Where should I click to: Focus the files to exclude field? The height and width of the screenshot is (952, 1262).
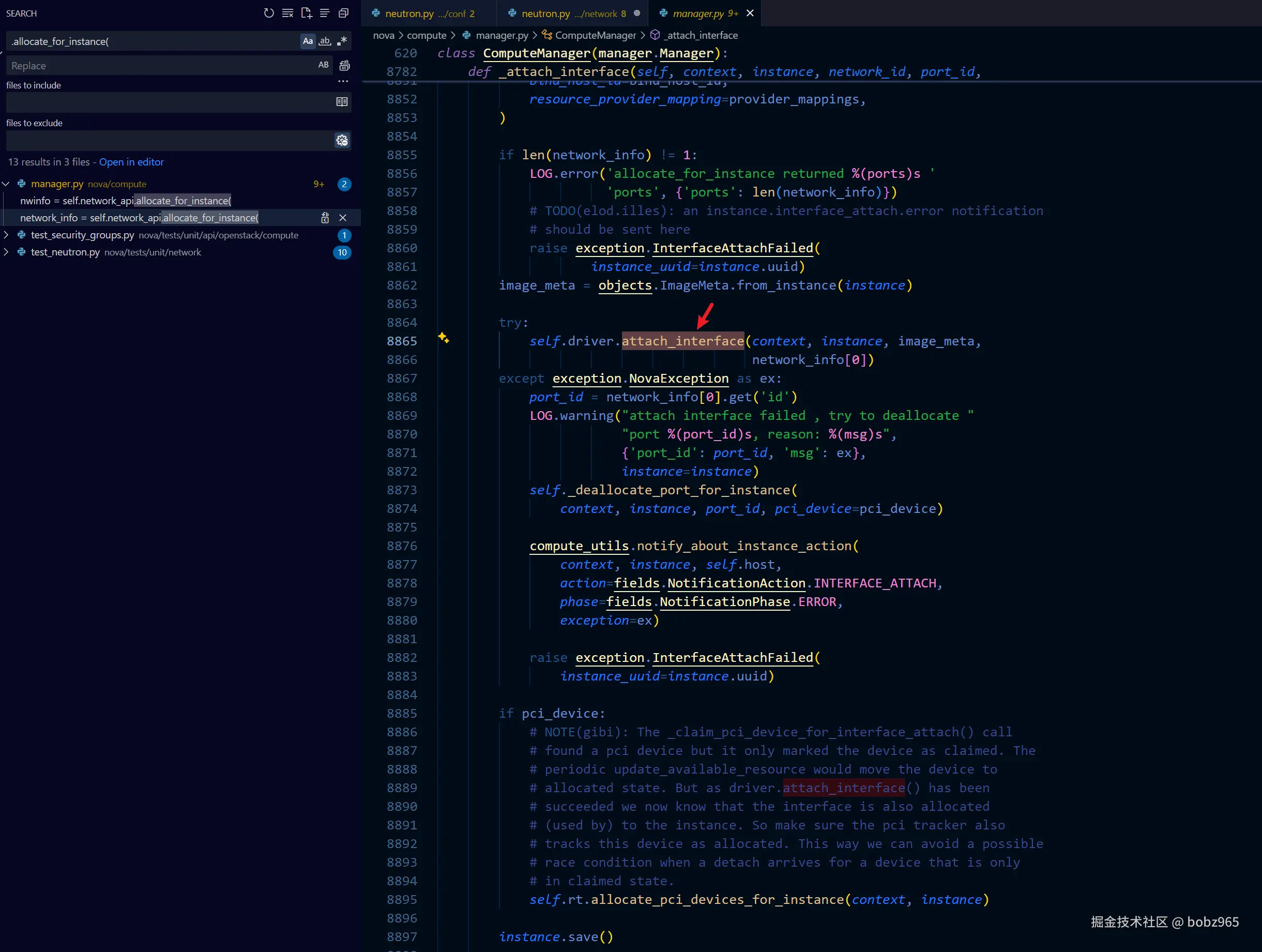coord(170,141)
